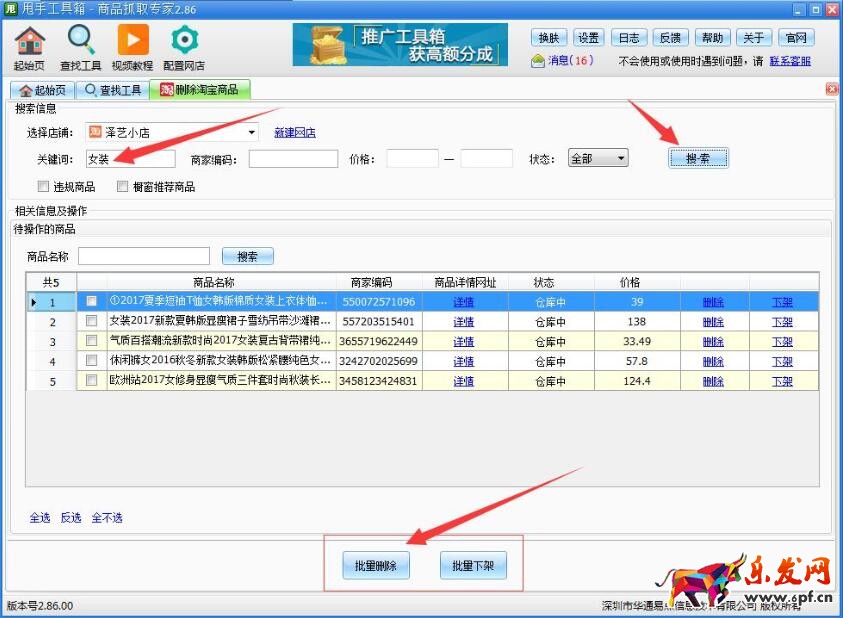
Task: Enable the 橱窗推荐商品 checkbox
Action: click(x=123, y=186)
